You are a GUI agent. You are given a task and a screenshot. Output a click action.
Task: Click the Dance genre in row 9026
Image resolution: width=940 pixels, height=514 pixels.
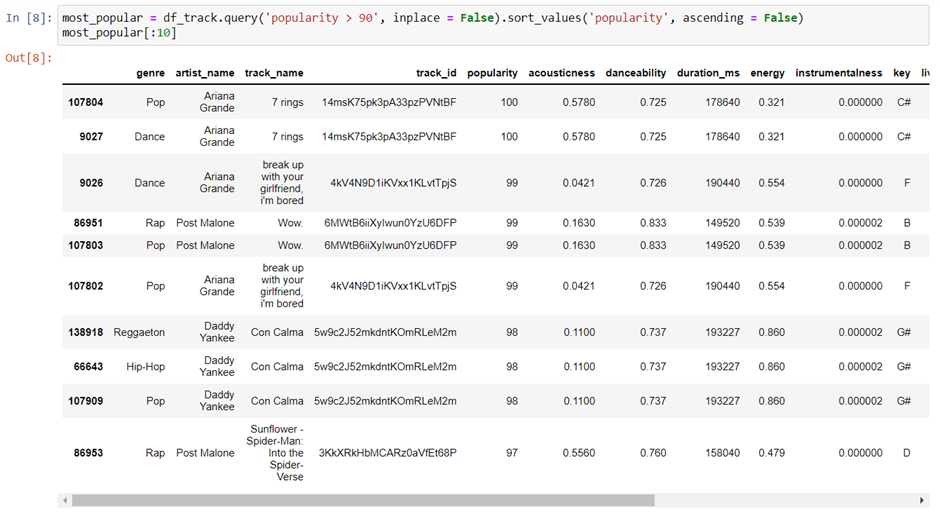point(150,183)
